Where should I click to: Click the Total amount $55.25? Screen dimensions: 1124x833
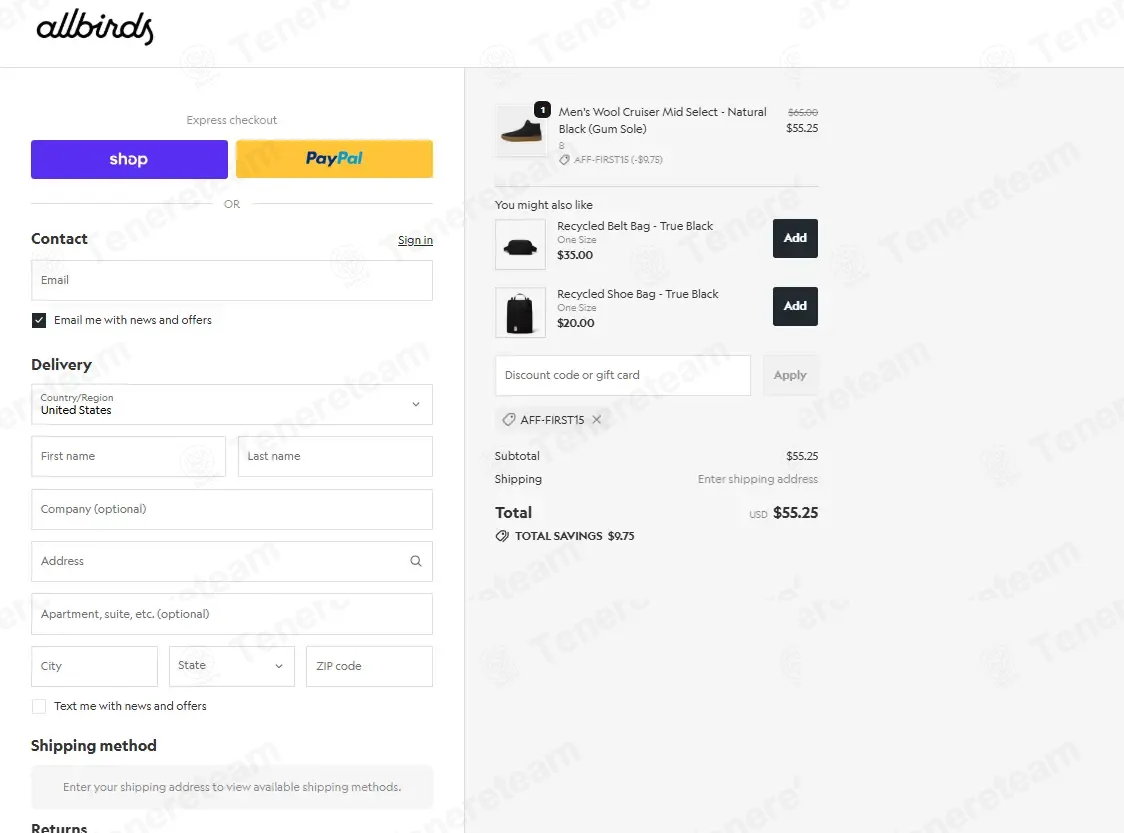click(x=796, y=513)
